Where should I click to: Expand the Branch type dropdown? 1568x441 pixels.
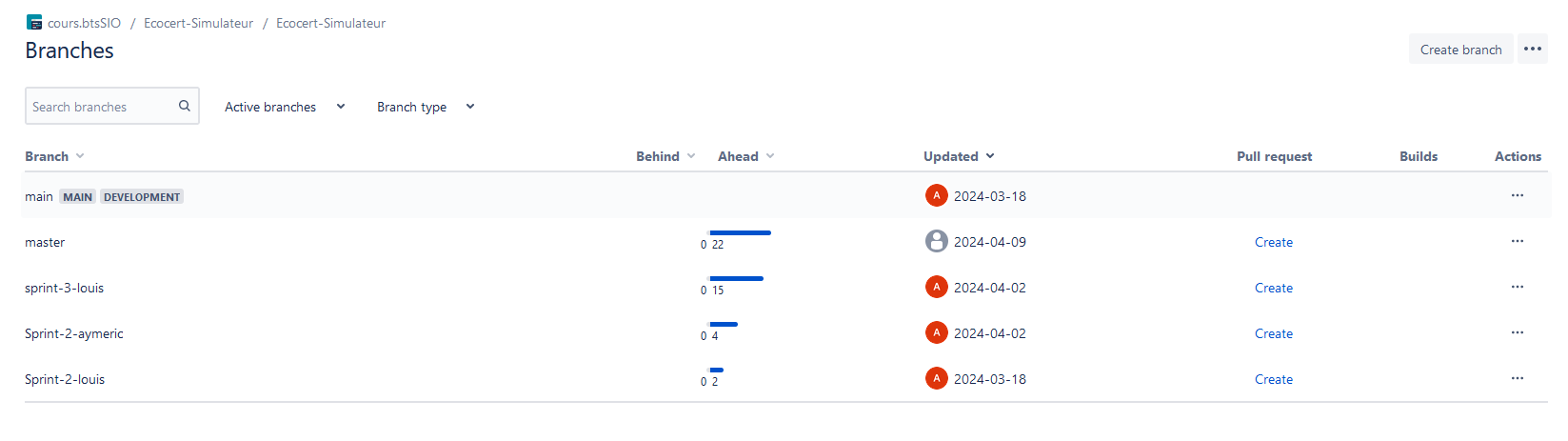pos(426,107)
